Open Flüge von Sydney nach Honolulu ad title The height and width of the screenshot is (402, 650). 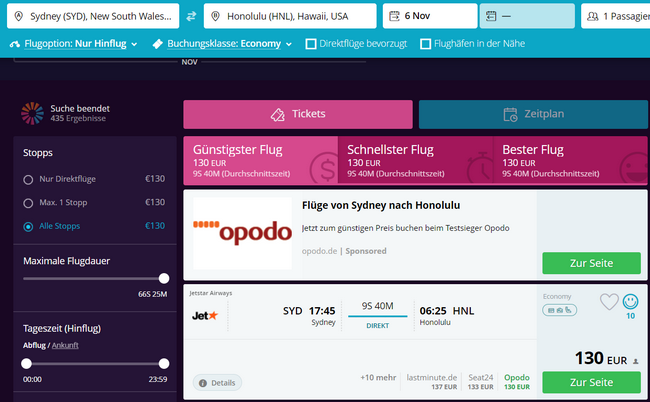381,205
